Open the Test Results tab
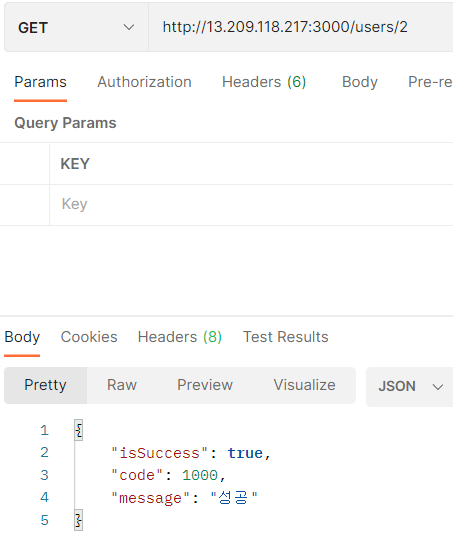 [x=286, y=337]
